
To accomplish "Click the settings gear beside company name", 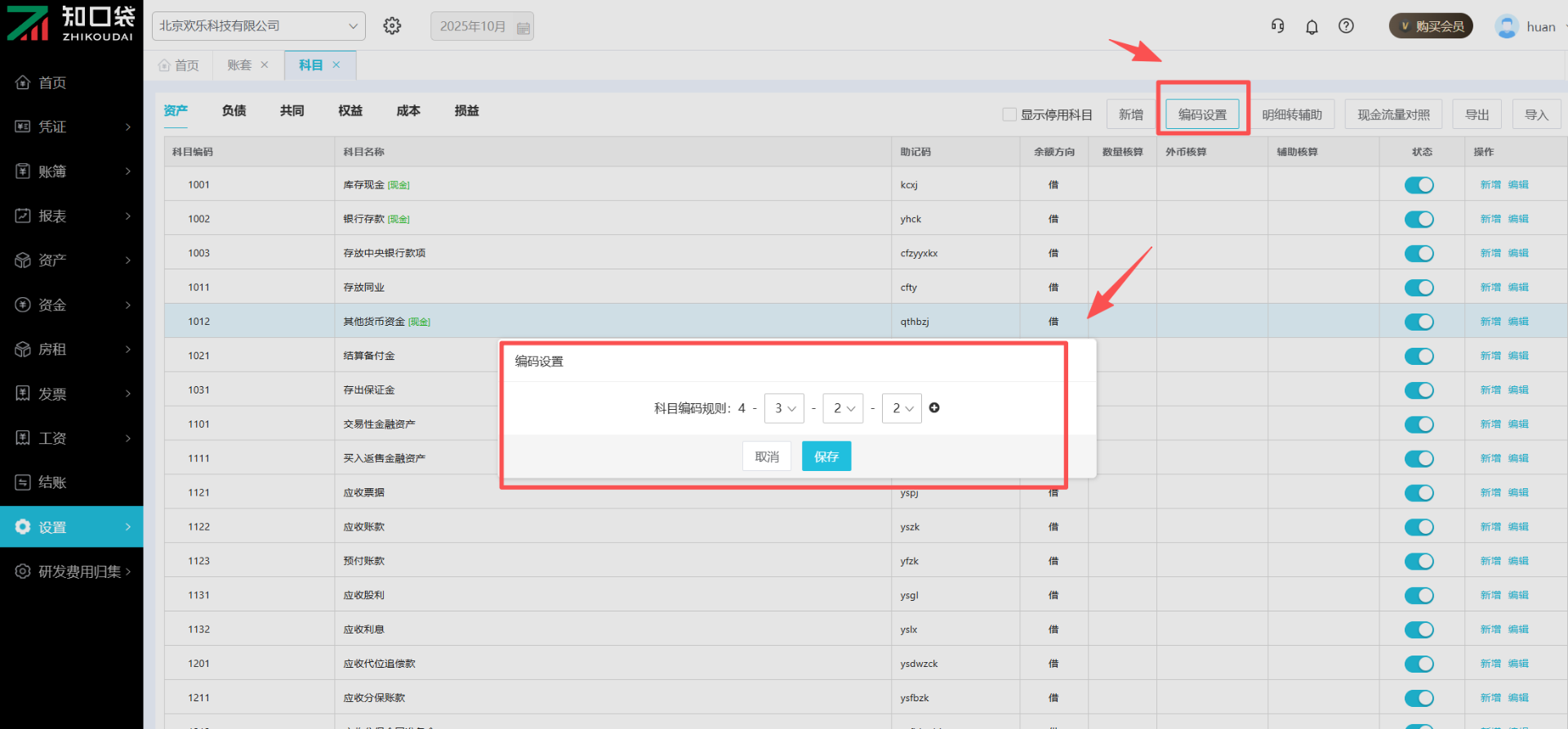I will tap(392, 26).
